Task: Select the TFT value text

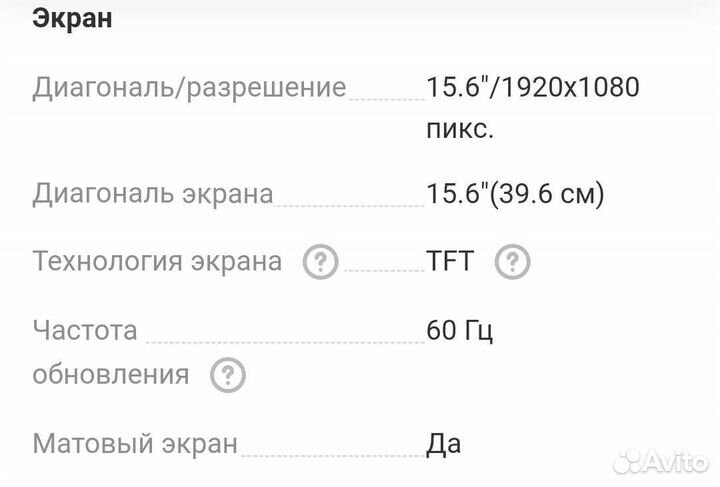Action: click(x=450, y=262)
